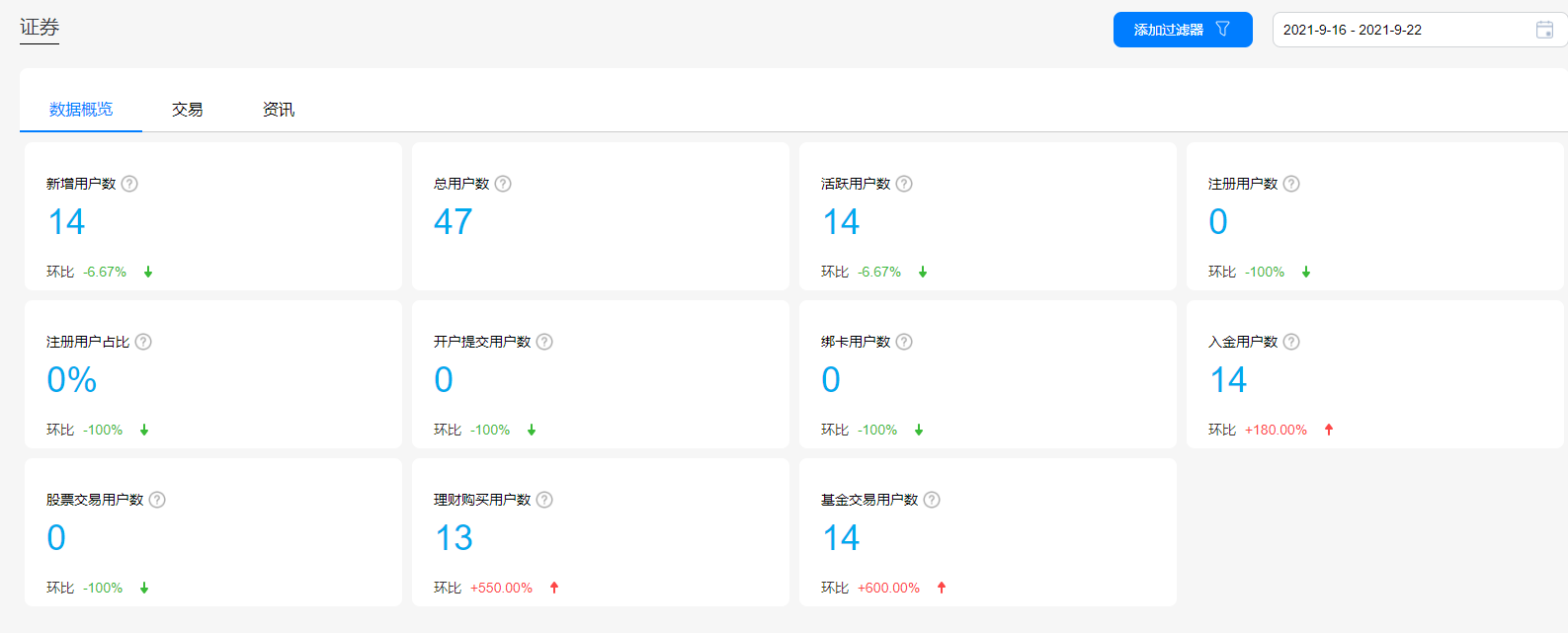Click the date range 2021-9-16 - 2021-9-22 field
Screen dimensions: 1568x633
(1420, 30)
